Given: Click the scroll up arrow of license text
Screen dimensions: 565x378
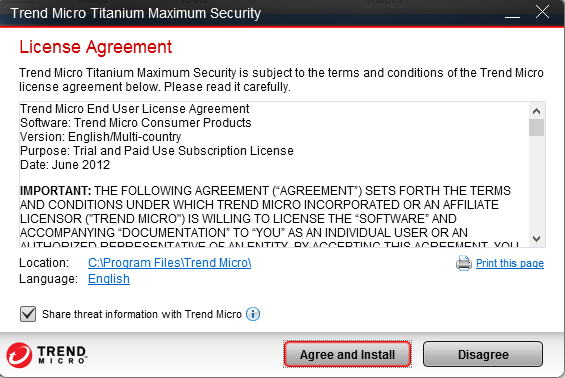Looking at the screenshot, I should pos(537,111).
